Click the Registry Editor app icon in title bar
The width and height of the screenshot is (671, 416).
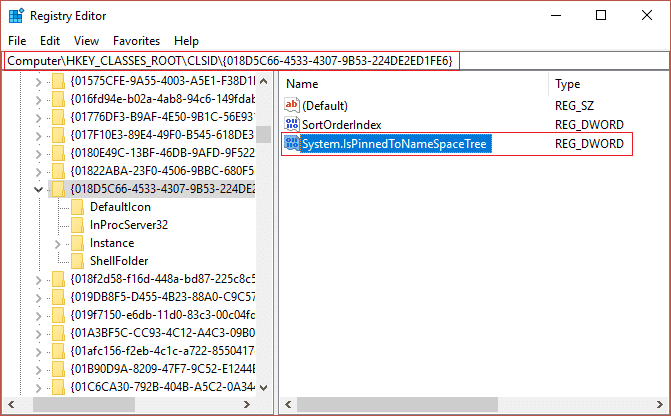click(x=16, y=16)
